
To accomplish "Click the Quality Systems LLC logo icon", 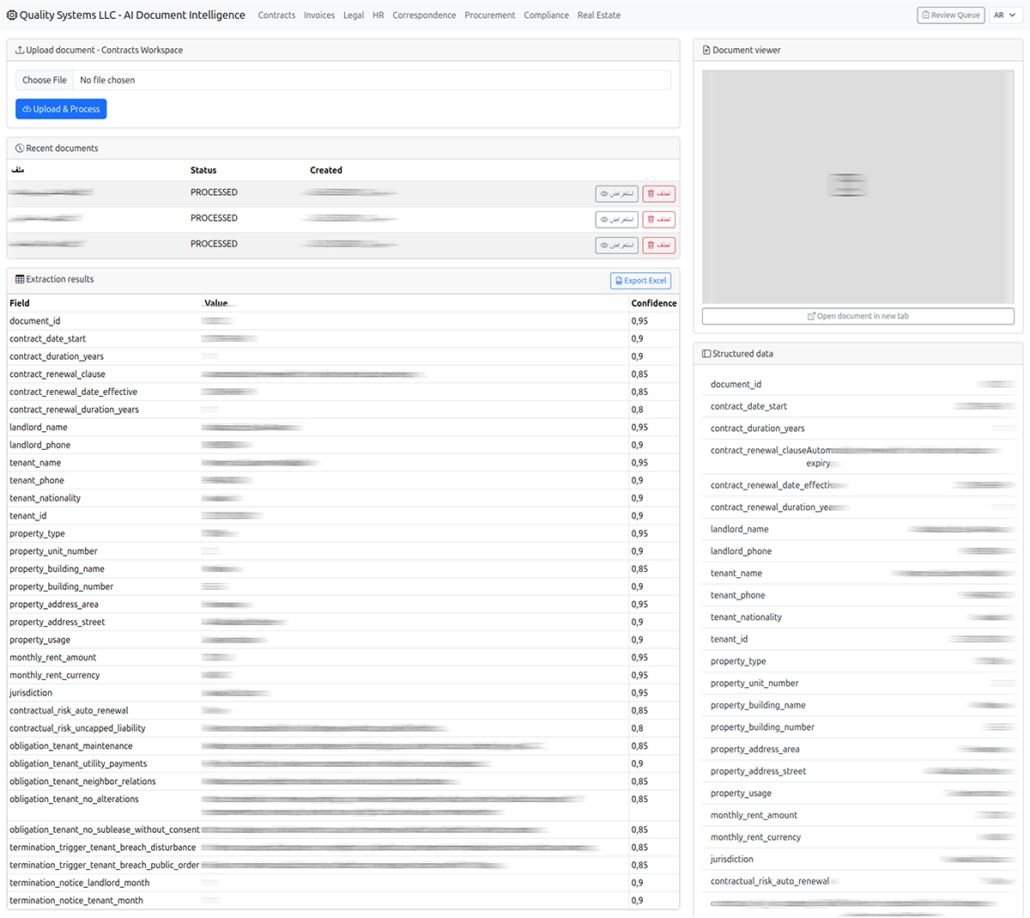I will (12, 15).
